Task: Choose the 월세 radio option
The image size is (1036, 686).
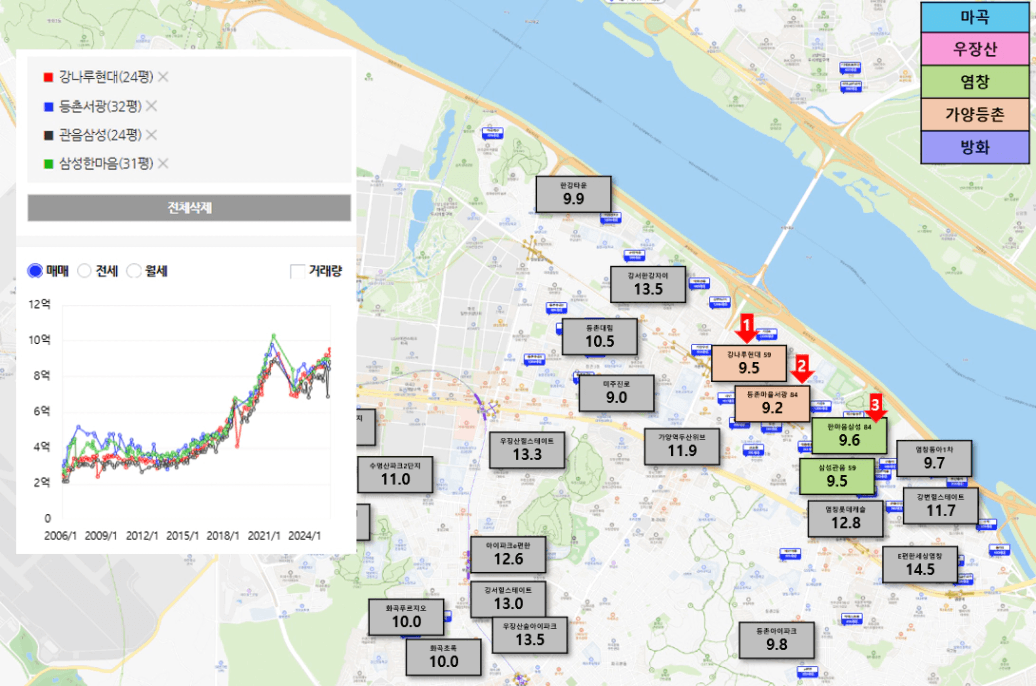Action: pos(135,271)
